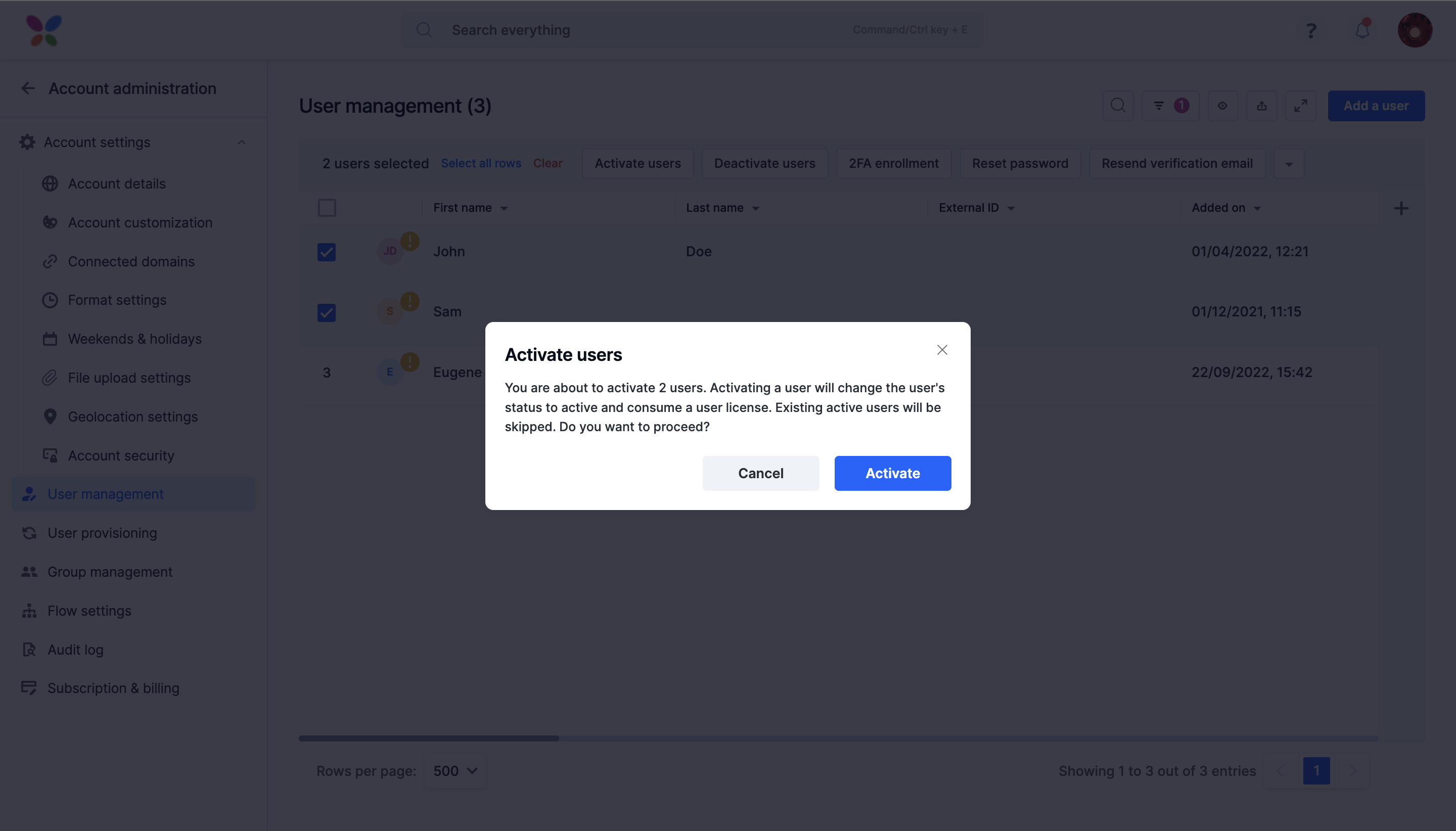The width and height of the screenshot is (1456, 831).
Task: Open Account details settings
Action: click(116, 184)
